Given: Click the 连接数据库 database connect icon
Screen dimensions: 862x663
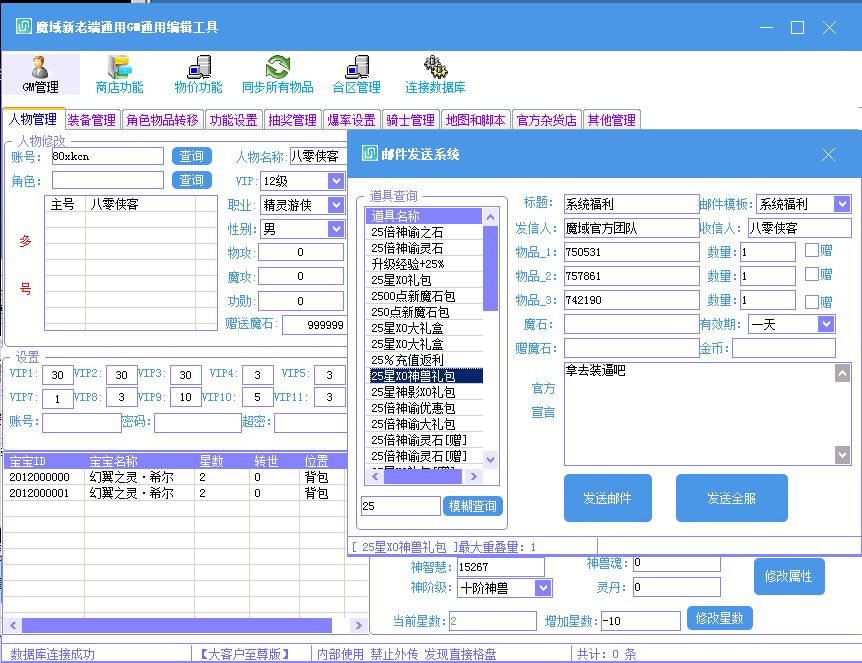Looking at the screenshot, I should (437, 74).
